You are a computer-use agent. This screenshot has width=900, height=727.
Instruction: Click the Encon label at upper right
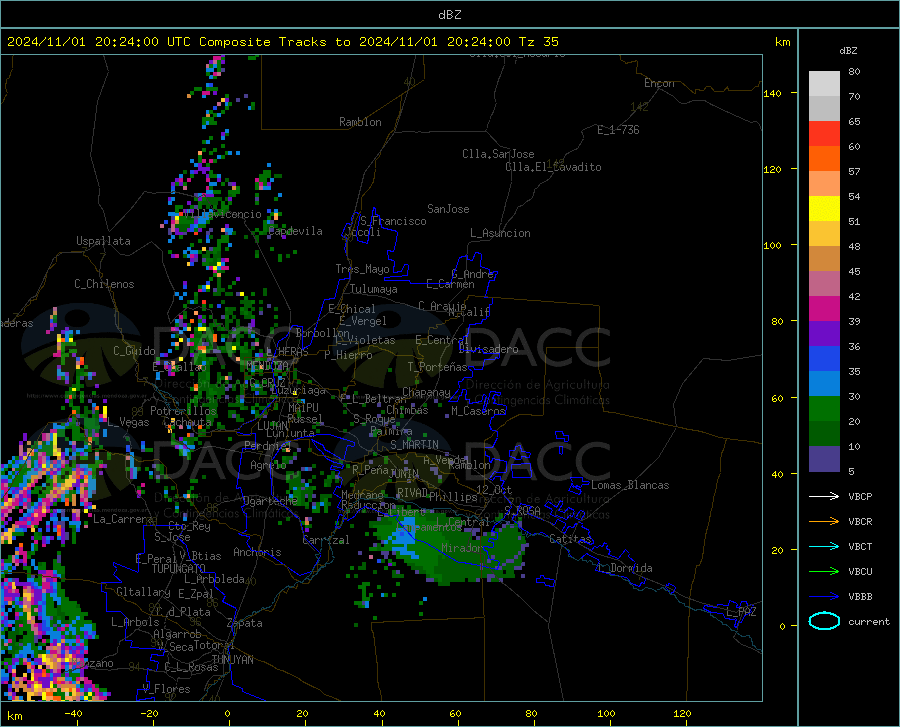[x=659, y=83]
